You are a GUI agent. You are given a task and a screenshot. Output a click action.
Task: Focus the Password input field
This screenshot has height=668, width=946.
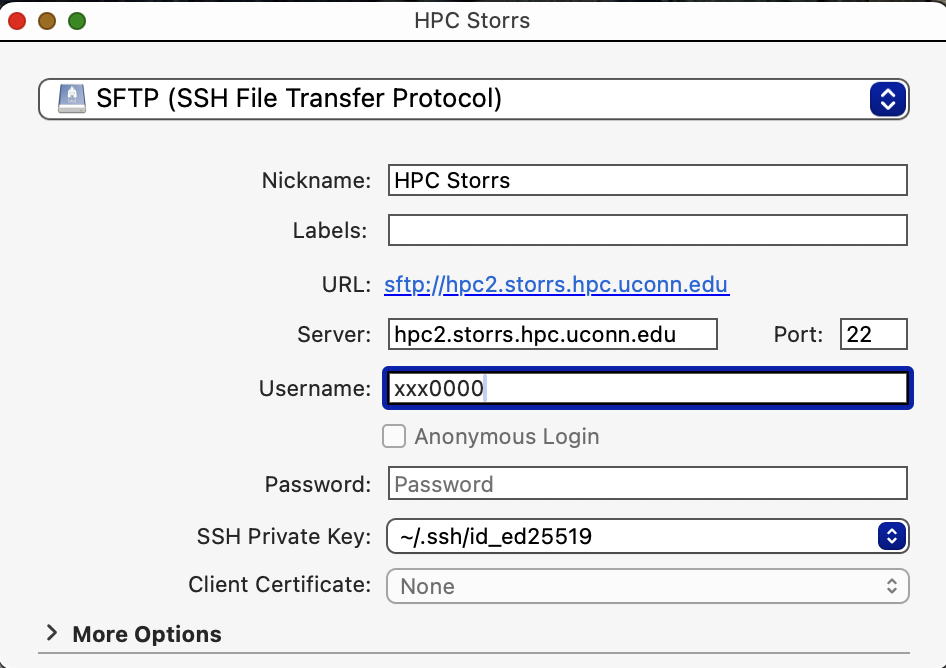647,484
